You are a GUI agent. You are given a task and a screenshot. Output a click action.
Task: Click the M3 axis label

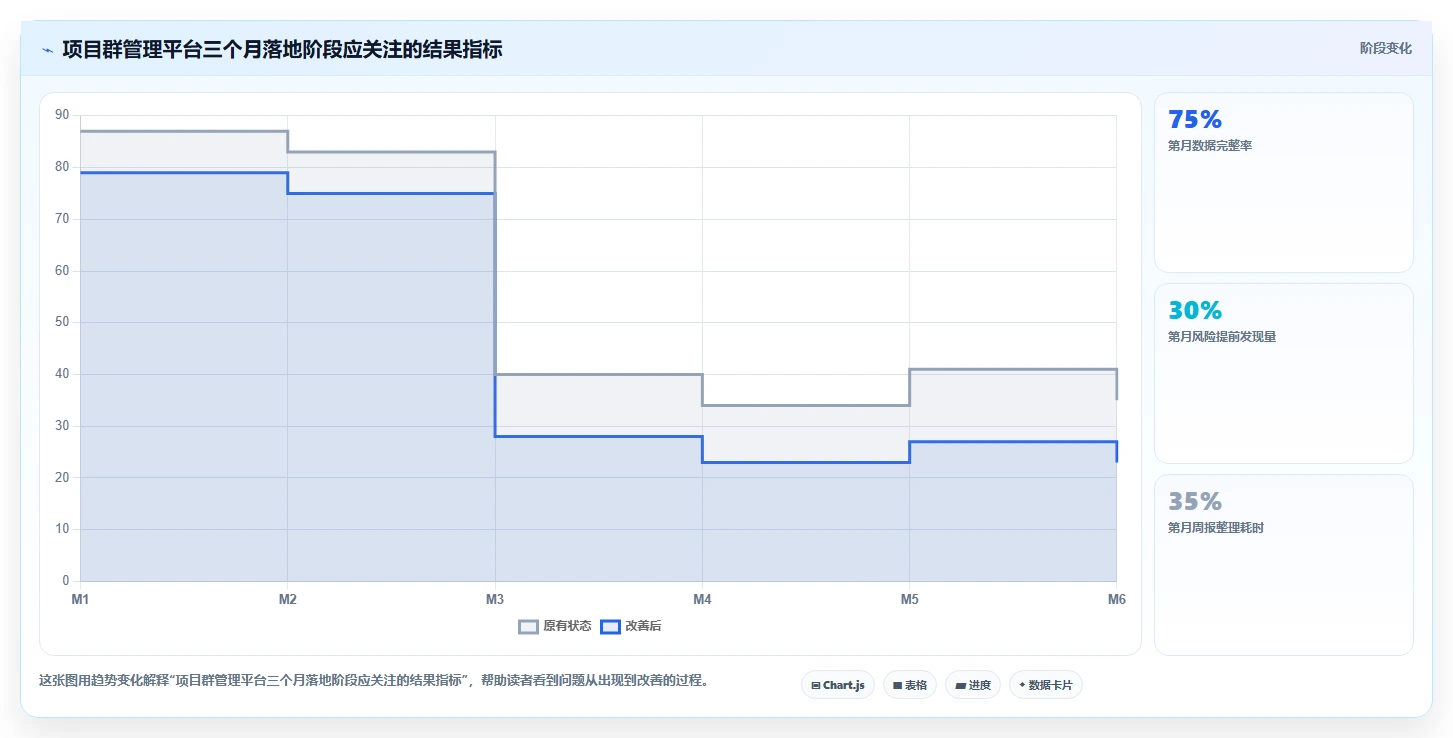[x=495, y=599]
